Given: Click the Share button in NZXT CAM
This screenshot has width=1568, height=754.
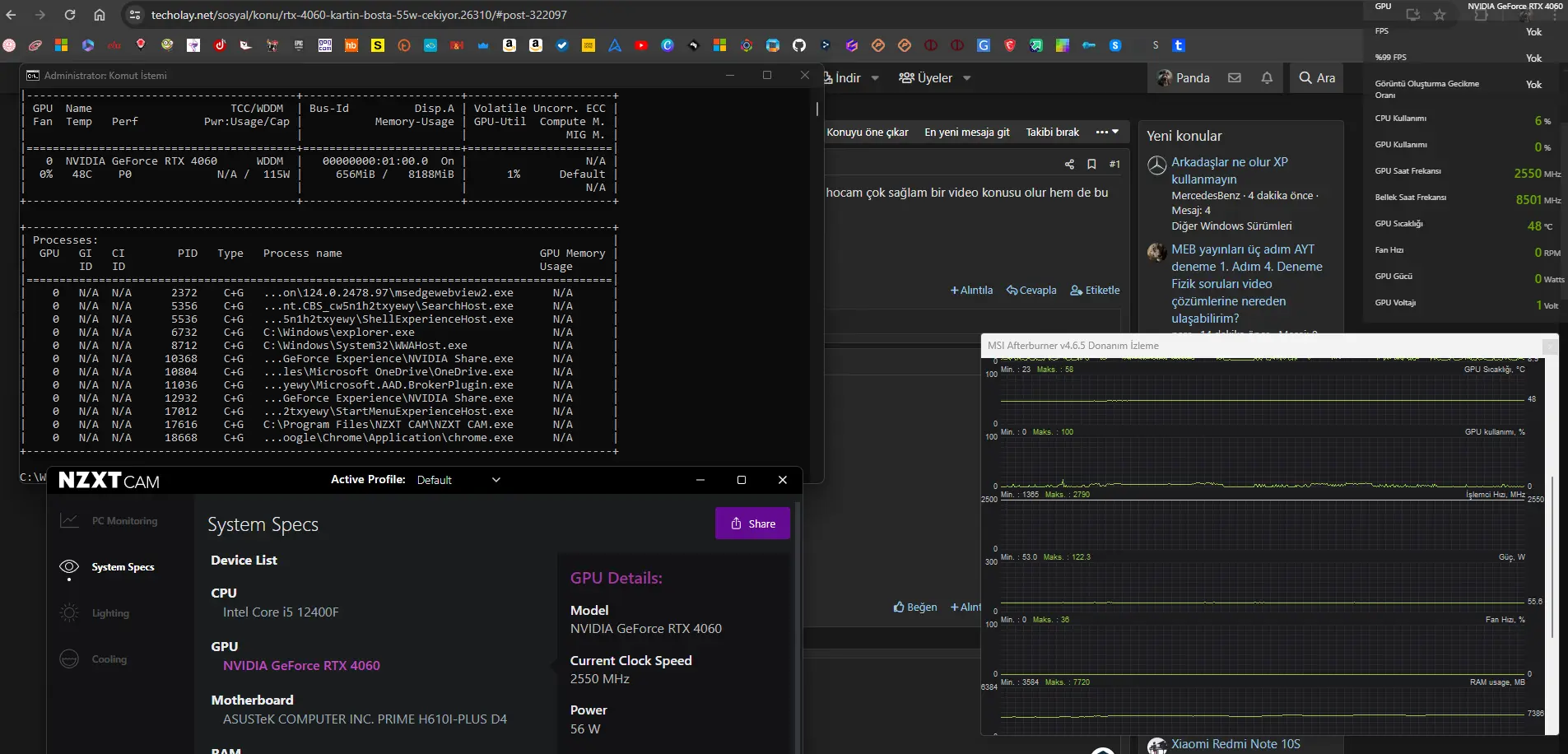Looking at the screenshot, I should point(752,524).
